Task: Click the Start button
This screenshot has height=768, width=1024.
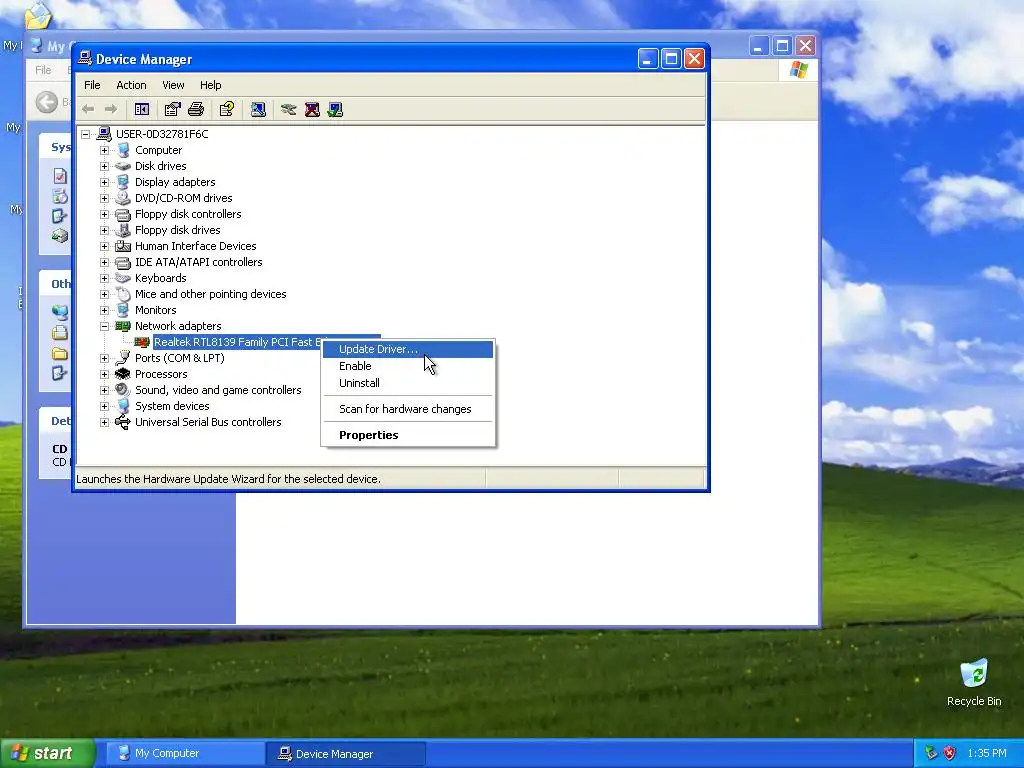Action: coord(48,753)
